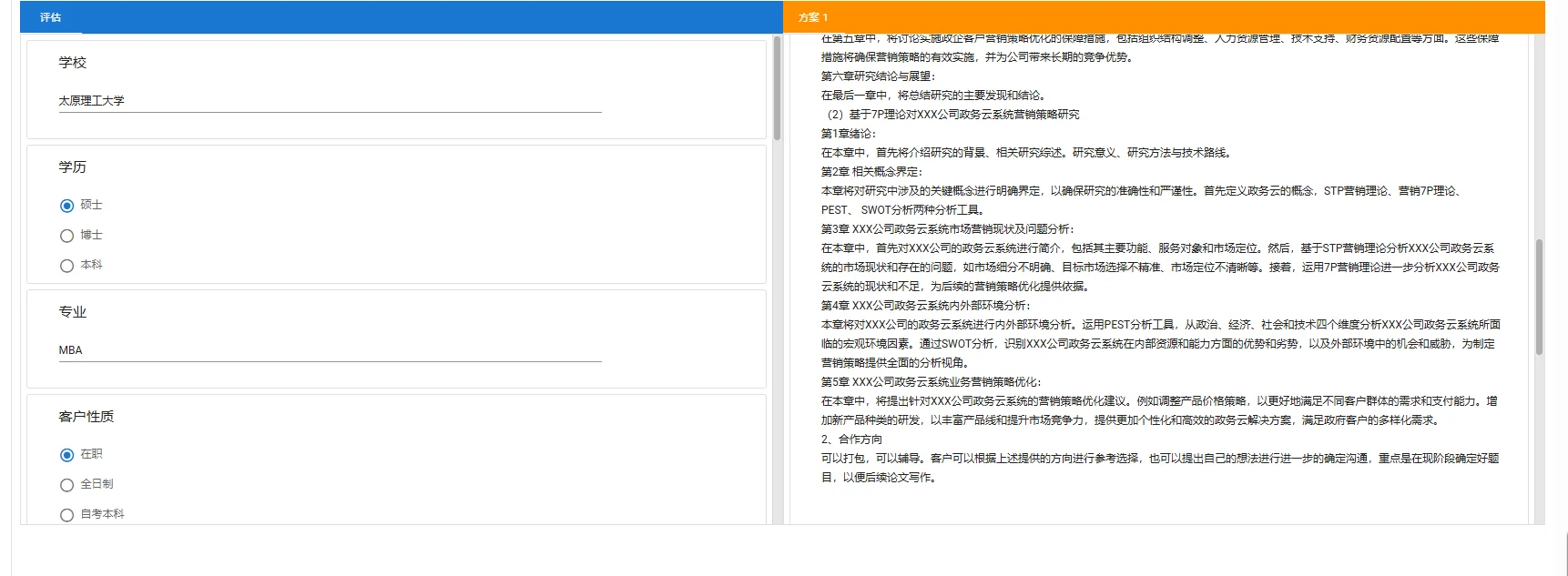Click the 专业 input field containing MBA

(330, 350)
